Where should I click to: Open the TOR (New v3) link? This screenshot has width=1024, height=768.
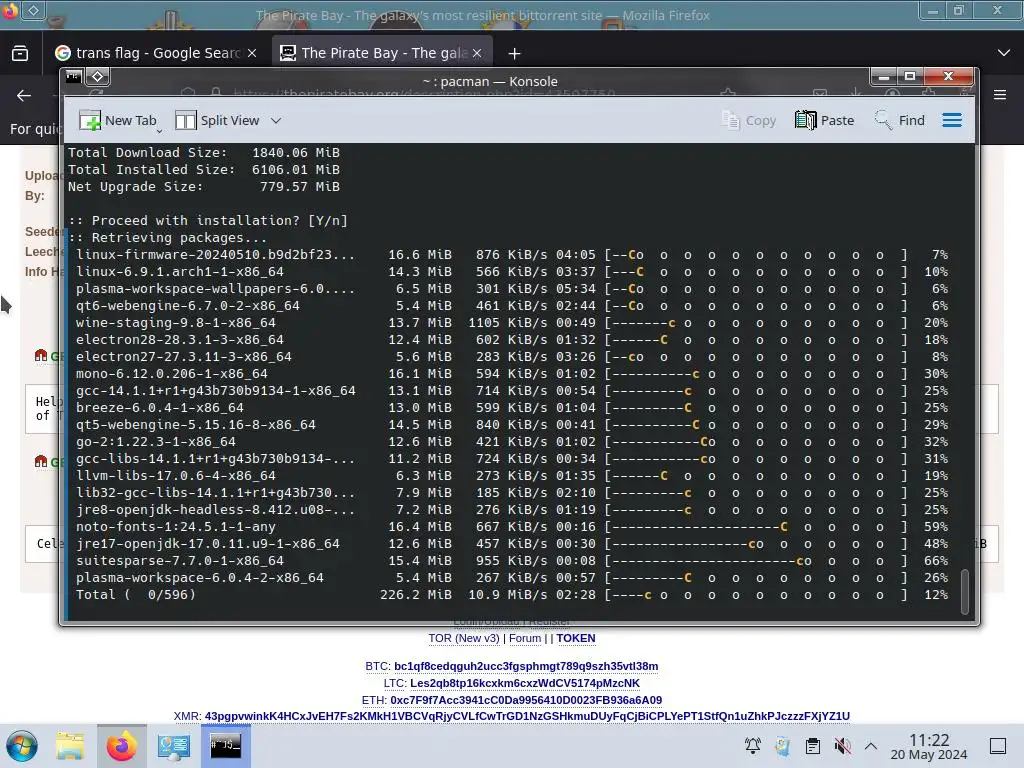point(464,638)
